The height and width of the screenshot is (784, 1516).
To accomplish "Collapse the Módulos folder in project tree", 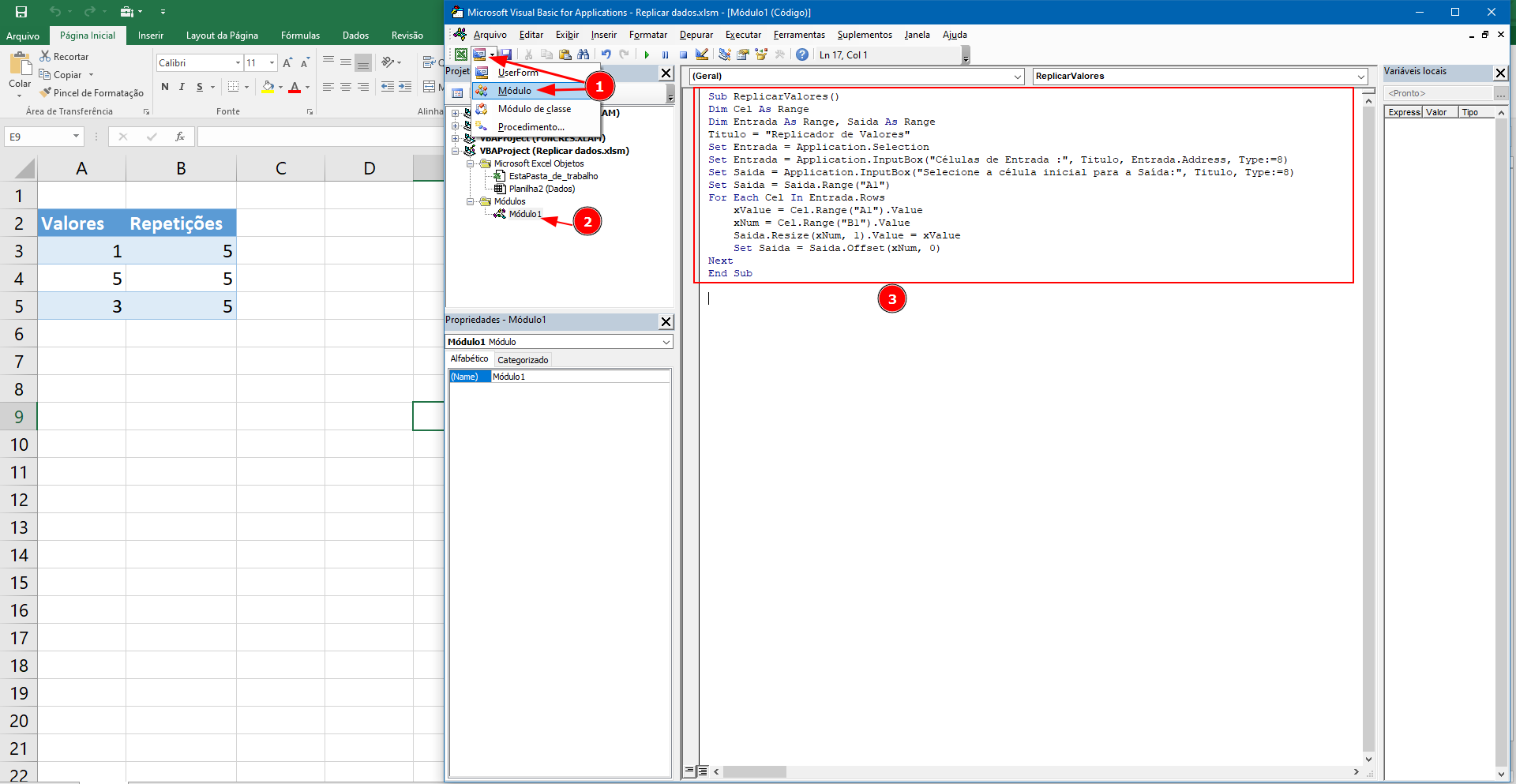I will coord(471,201).
